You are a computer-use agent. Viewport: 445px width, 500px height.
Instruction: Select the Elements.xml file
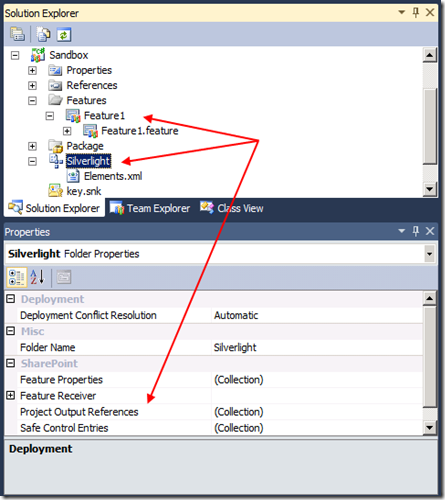113,176
